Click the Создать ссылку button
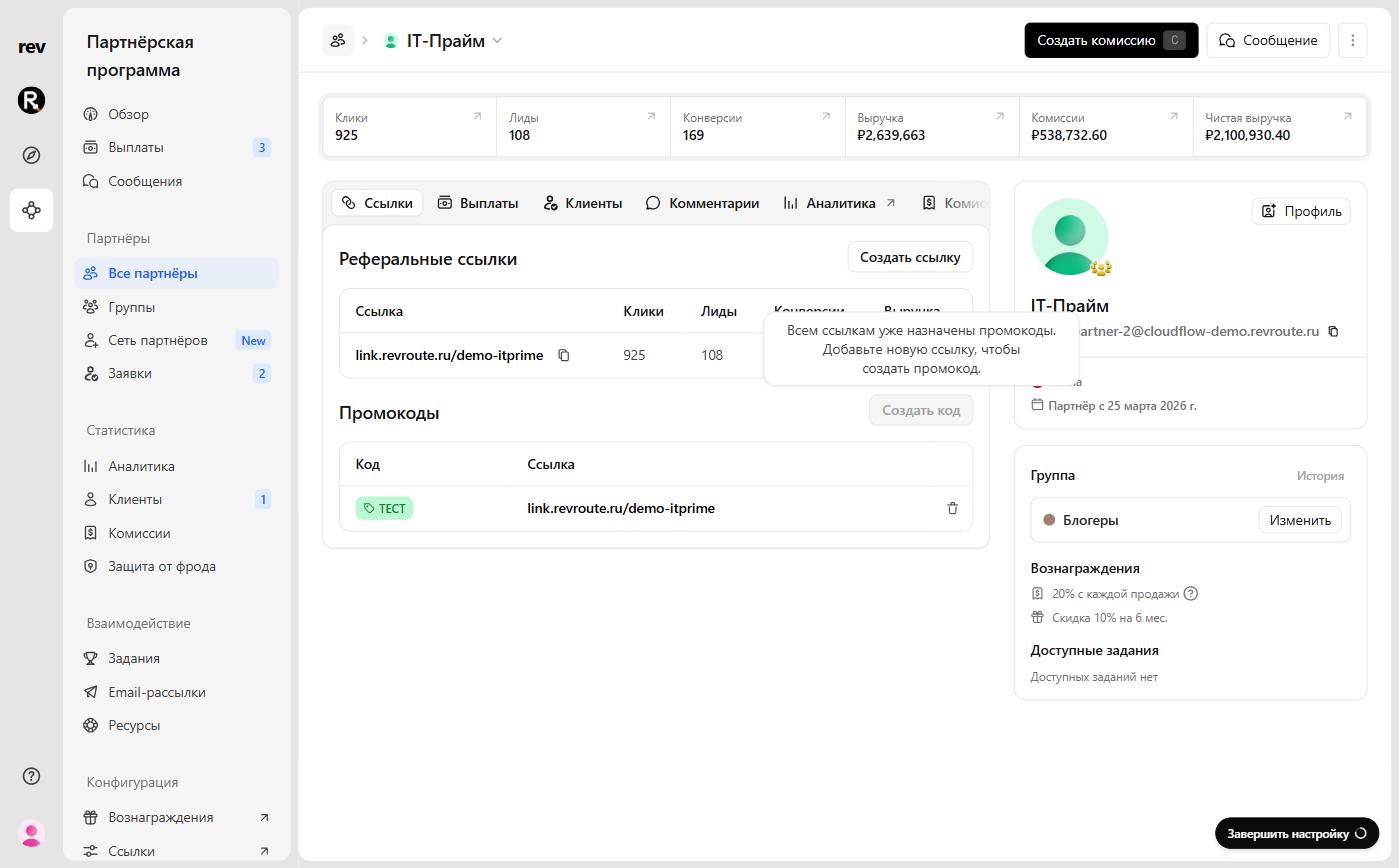Screen dimensions: 1399x868 (910, 257)
